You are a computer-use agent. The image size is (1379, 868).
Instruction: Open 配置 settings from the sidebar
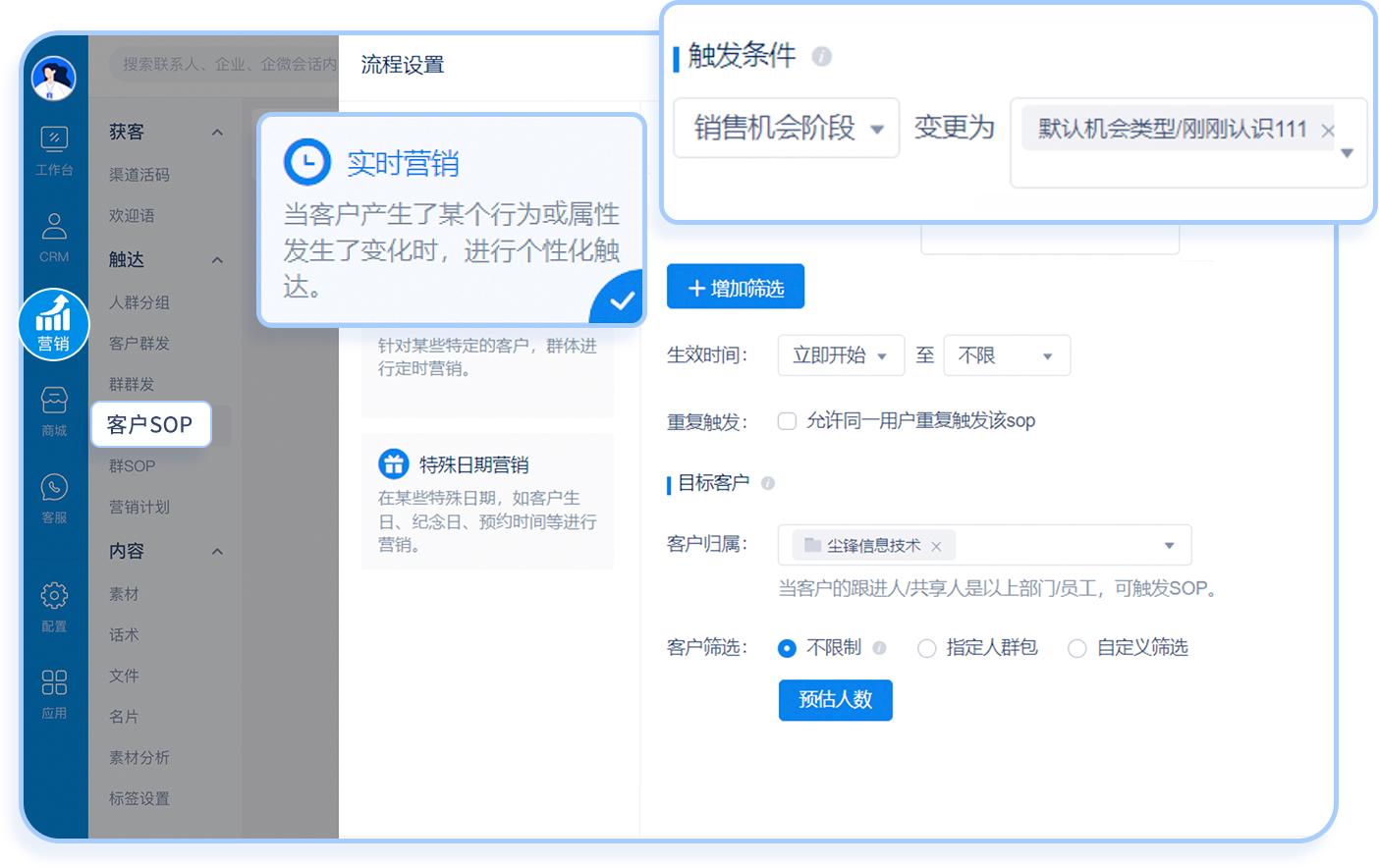pyautogui.click(x=54, y=606)
